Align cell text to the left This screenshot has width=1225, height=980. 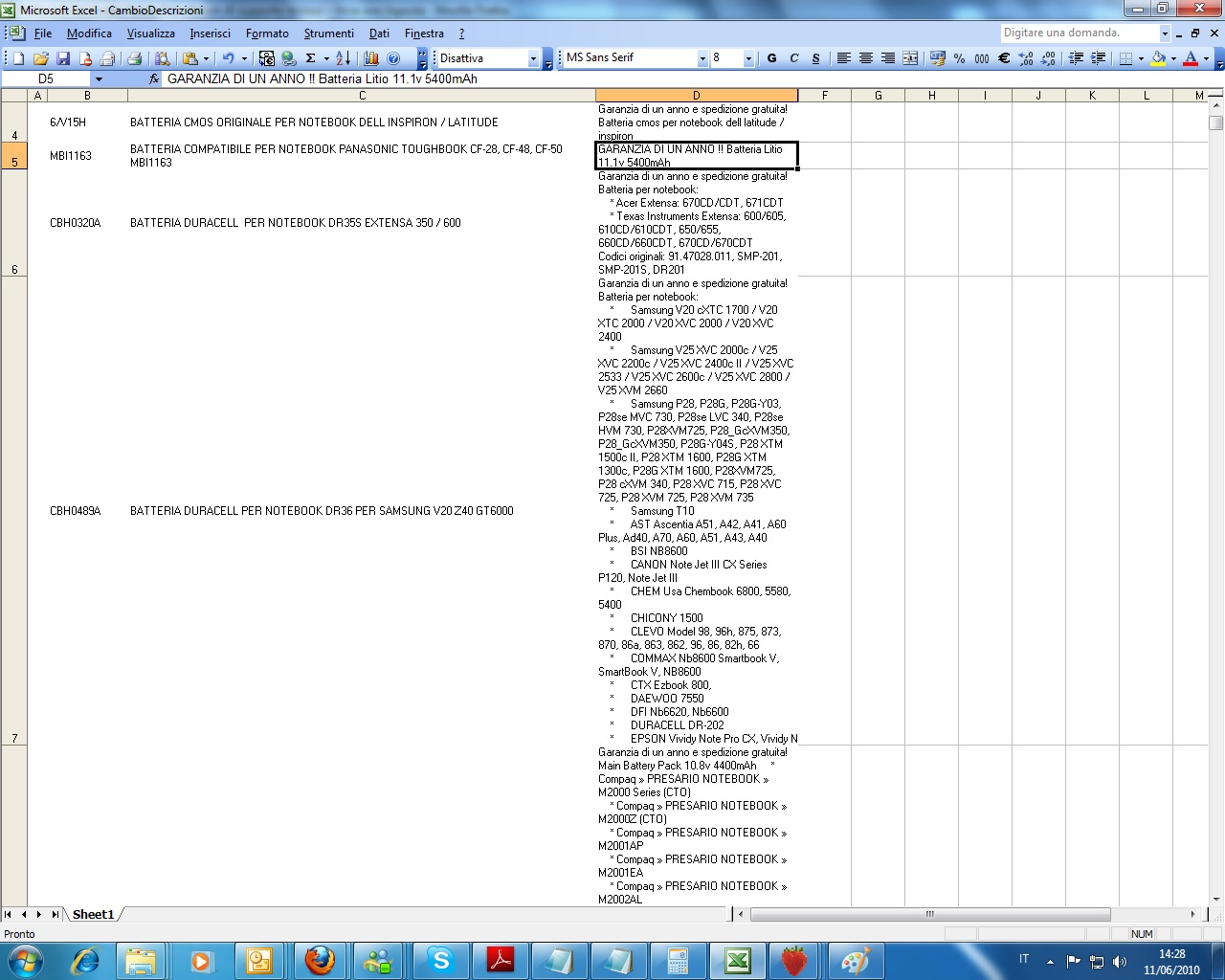pos(843,58)
